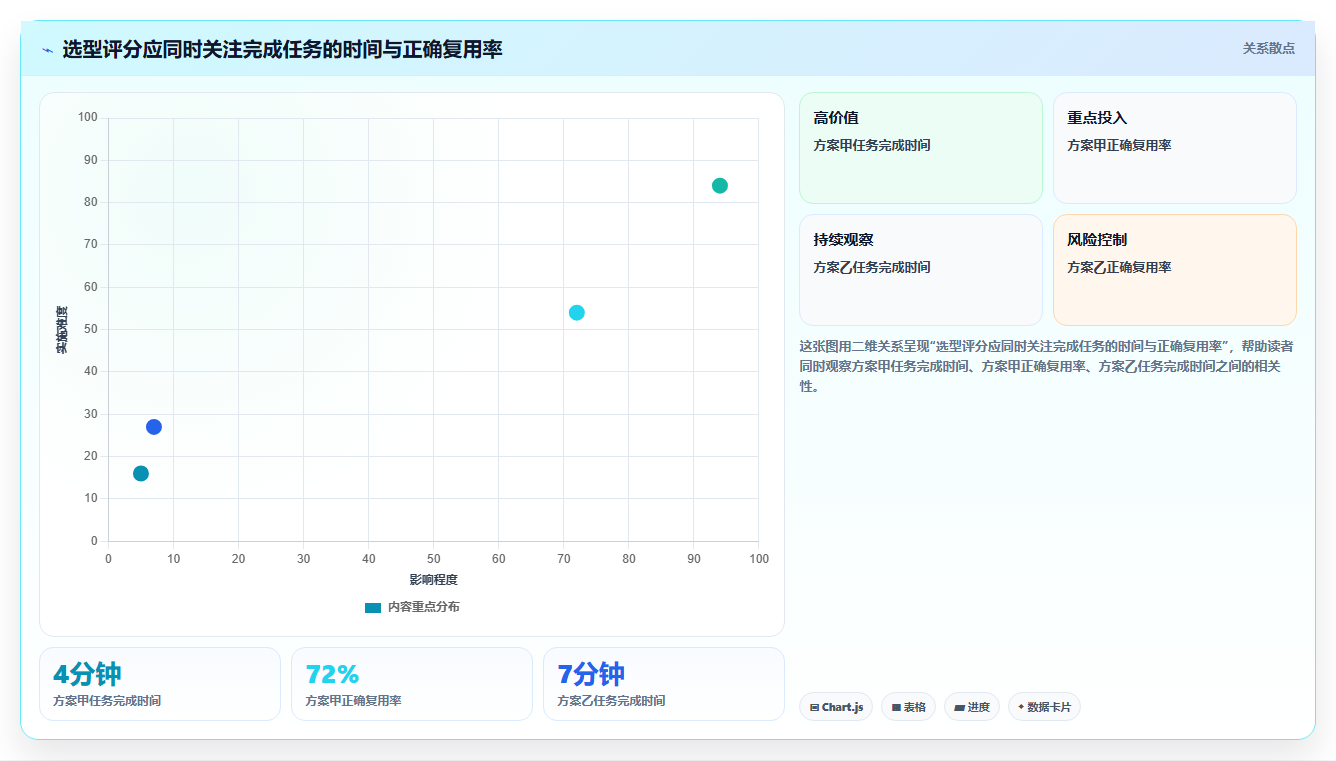The width and height of the screenshot is (1336, 761).
Task: Click the 内容重点分布 legend text
Action: pos(424,607)
